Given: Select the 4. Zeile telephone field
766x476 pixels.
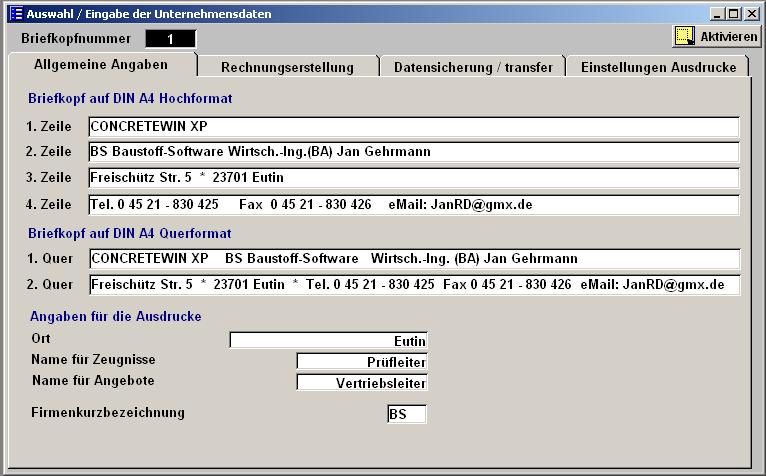Looking at the screenshot, I should pyautogui.click(x=413, y=204).
